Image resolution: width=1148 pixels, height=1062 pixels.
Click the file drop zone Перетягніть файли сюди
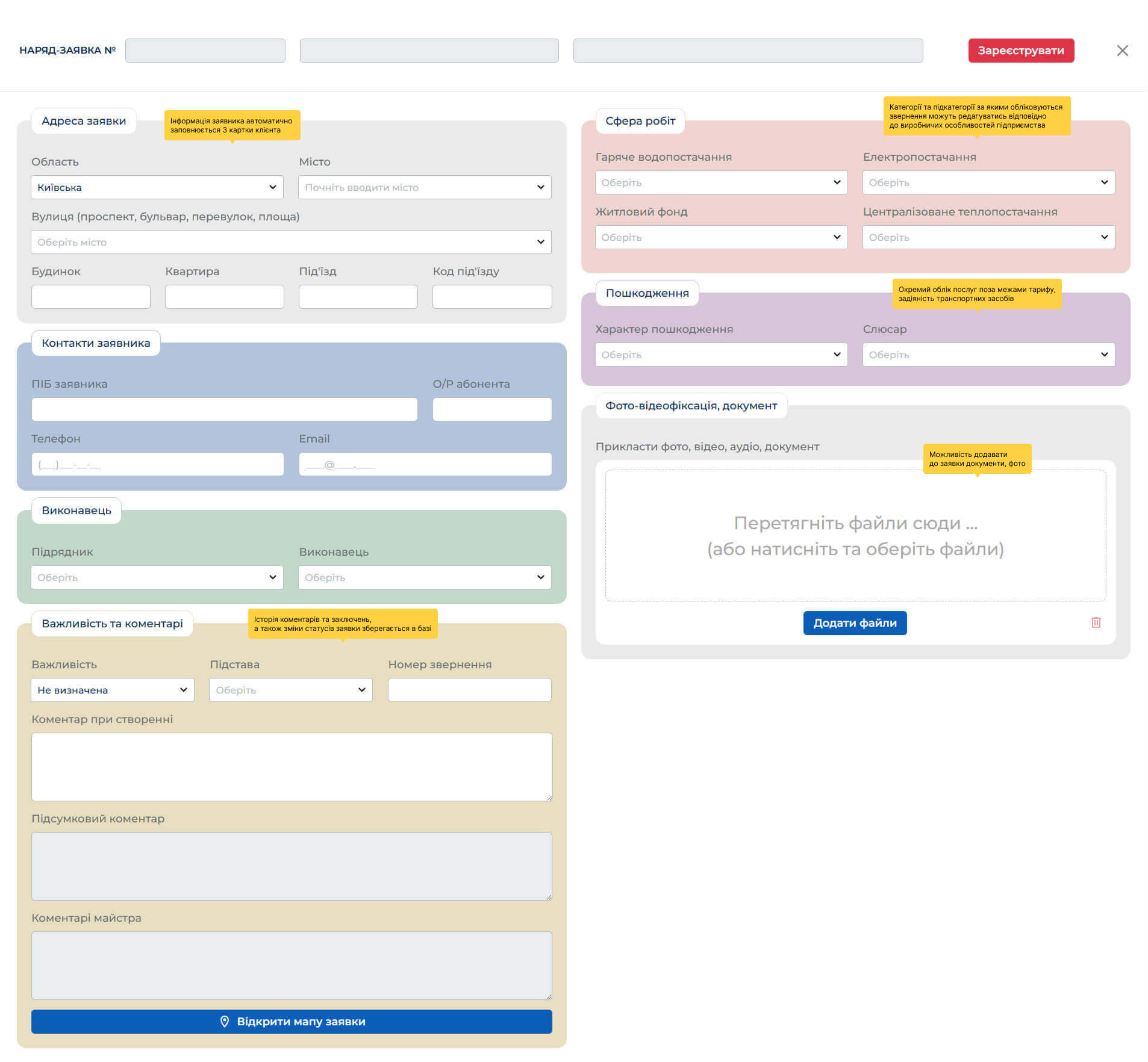[855, 535]
